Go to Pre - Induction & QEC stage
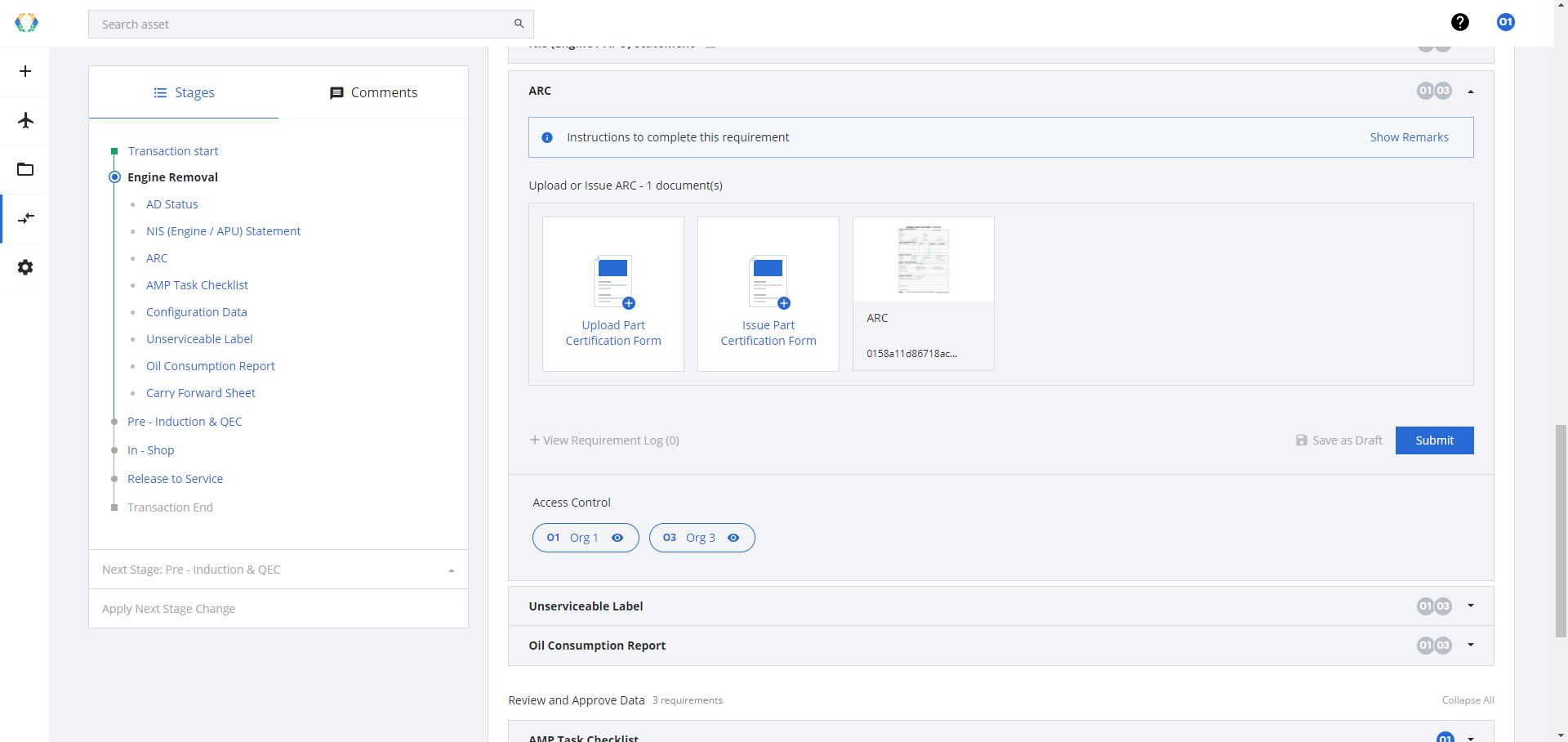Viewport: 1568px width, 742px height. click(185, 422)
